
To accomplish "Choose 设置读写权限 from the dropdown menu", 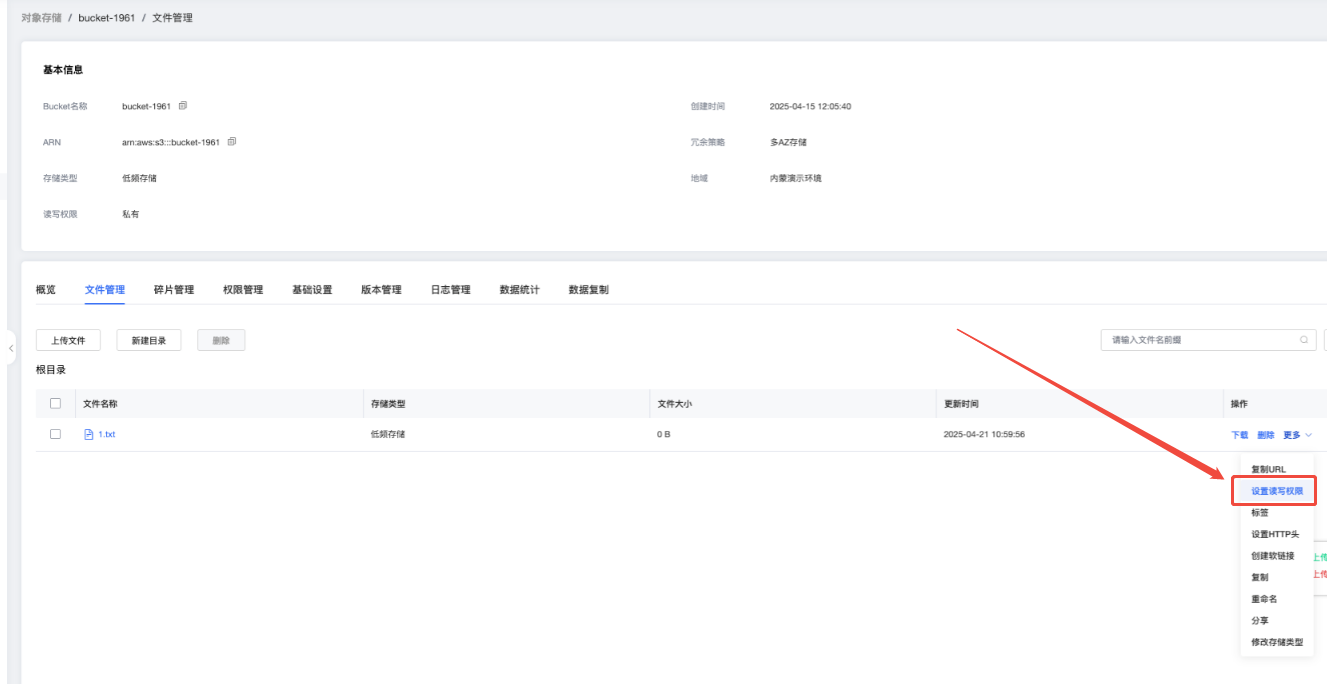I will click(1277, 491).
